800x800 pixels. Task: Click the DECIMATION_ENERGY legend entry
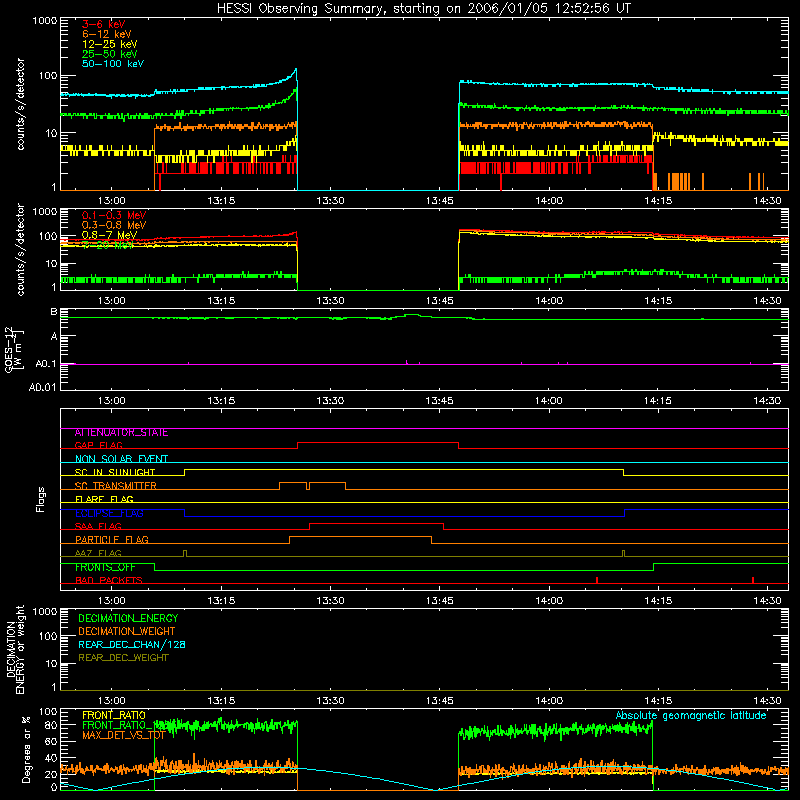click(128, 618)
